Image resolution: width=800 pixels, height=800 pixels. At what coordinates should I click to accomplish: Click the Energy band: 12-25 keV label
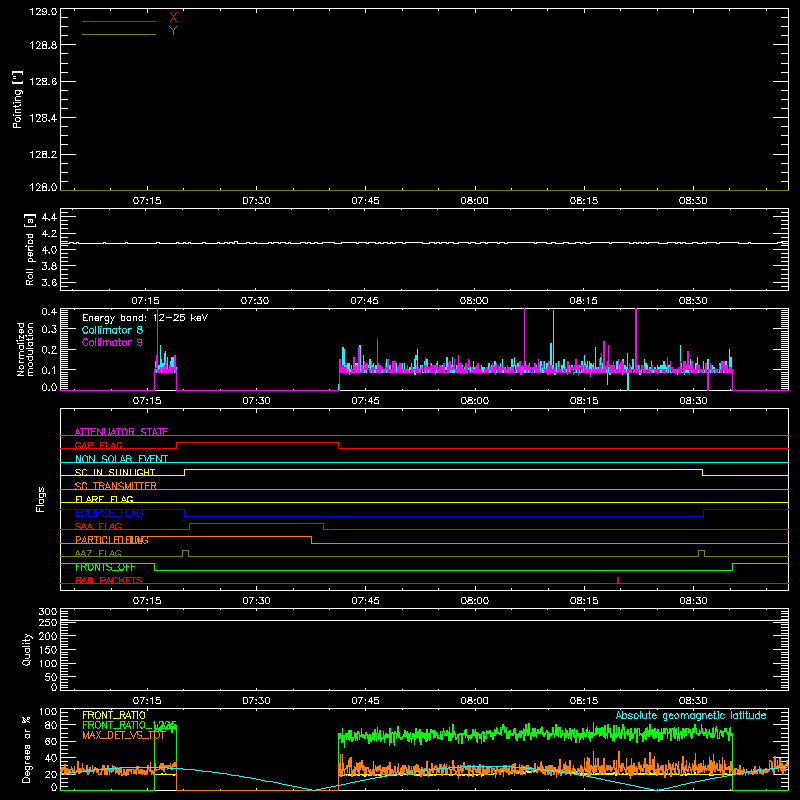coord(145,318)
